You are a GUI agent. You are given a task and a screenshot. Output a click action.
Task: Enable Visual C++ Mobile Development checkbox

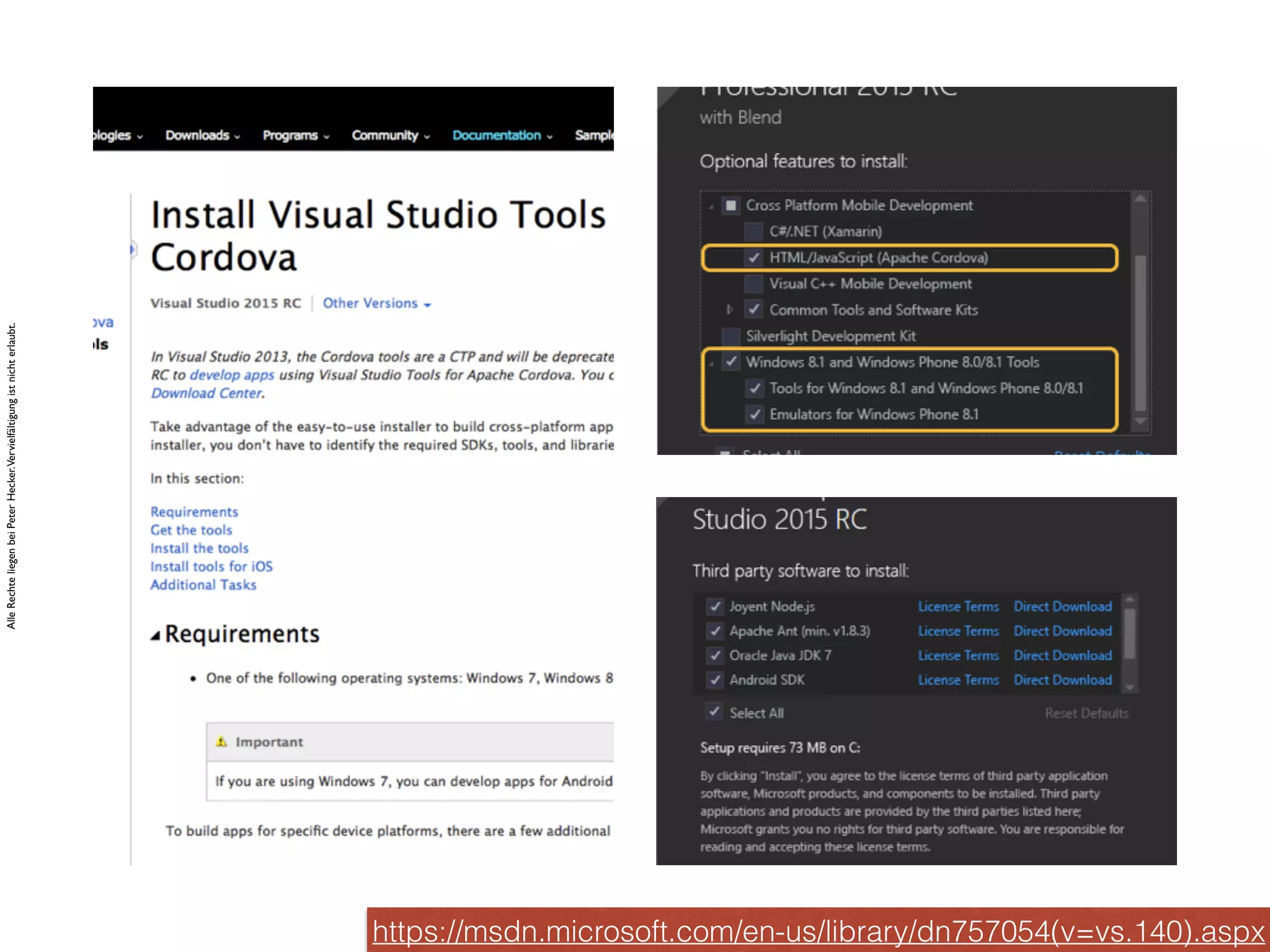coord(753,284)
